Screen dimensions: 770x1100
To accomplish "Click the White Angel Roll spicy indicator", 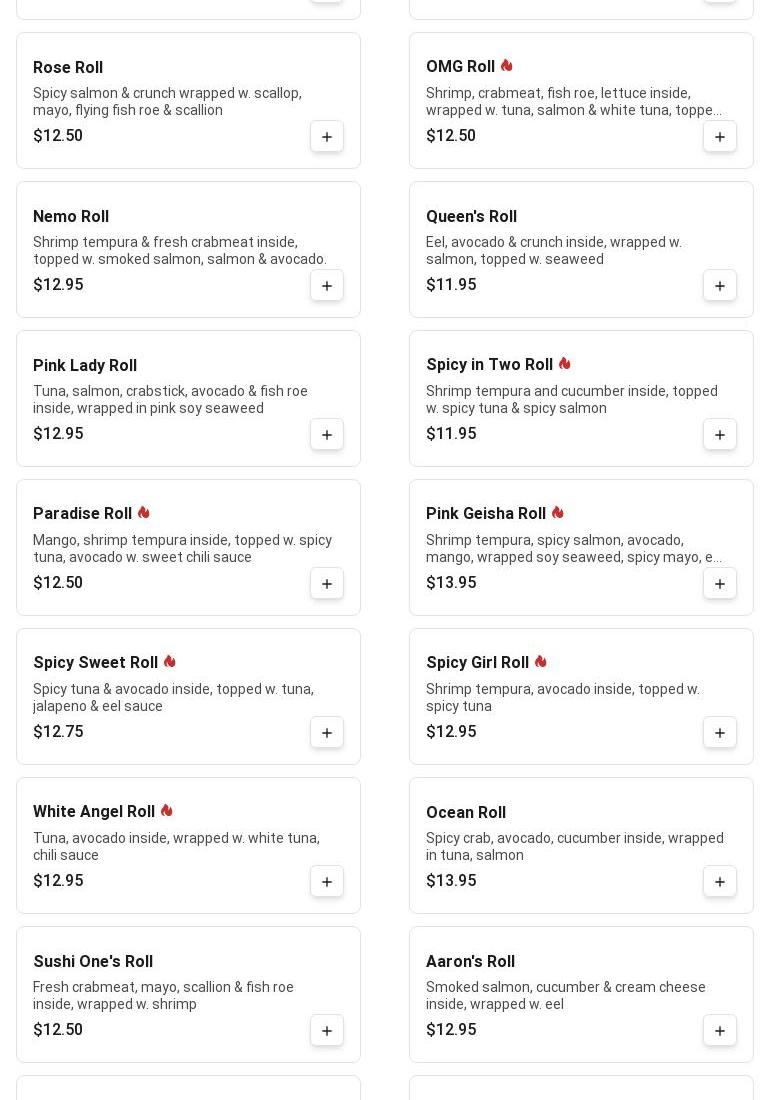I will click(x=167, y=811).
